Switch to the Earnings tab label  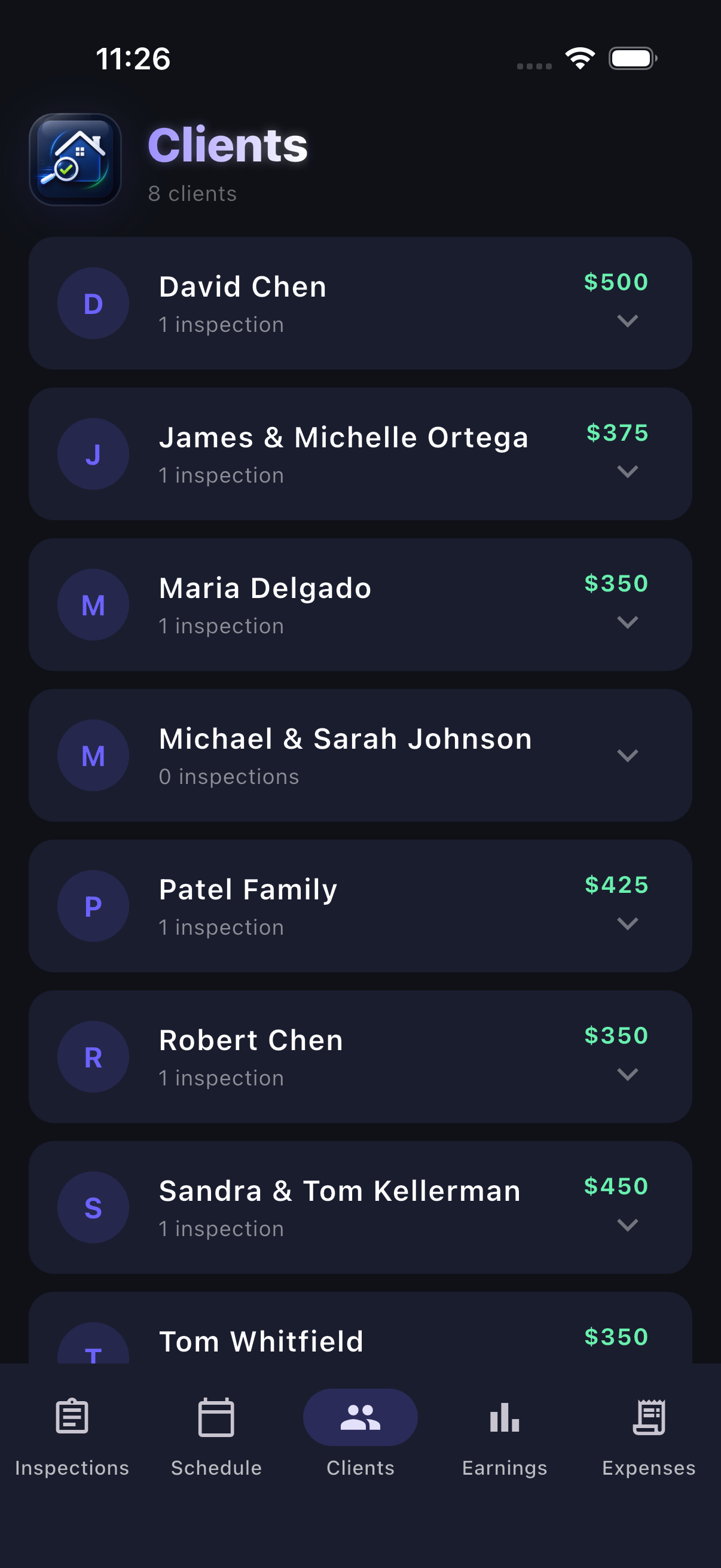505,1468
